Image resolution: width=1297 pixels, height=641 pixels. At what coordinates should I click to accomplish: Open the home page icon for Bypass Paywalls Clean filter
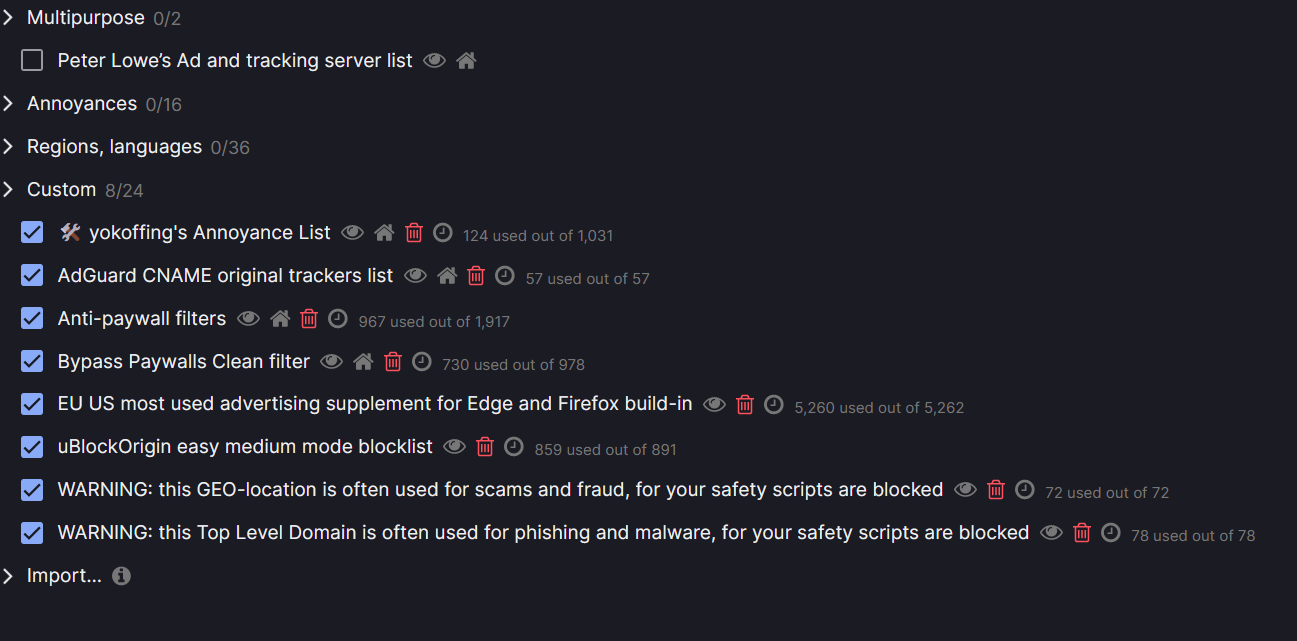pos(363,362)
